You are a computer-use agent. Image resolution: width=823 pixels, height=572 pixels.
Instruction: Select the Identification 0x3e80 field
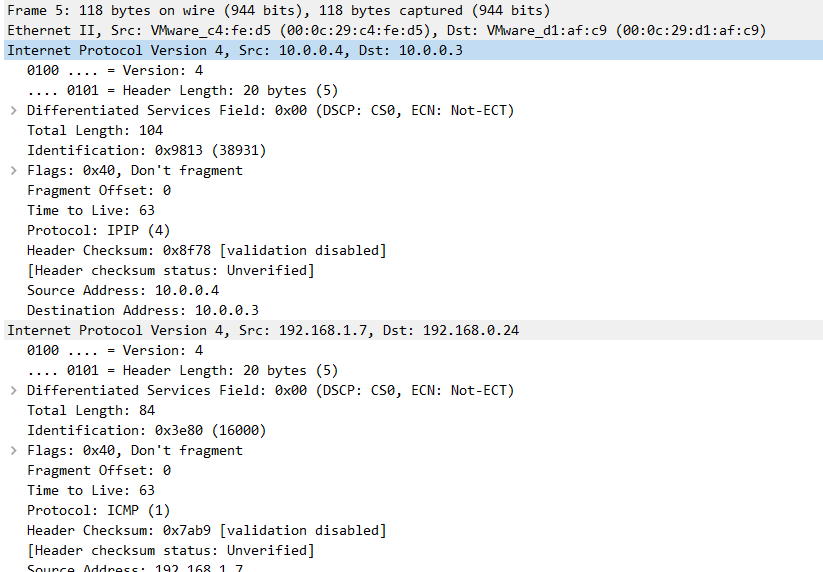click(x=146, y=430)
